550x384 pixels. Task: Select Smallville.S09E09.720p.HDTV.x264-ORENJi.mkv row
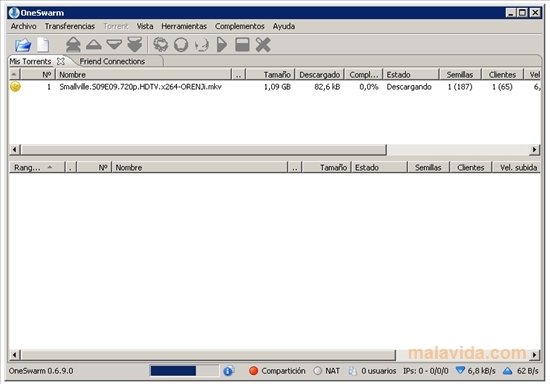pos(275,87)
